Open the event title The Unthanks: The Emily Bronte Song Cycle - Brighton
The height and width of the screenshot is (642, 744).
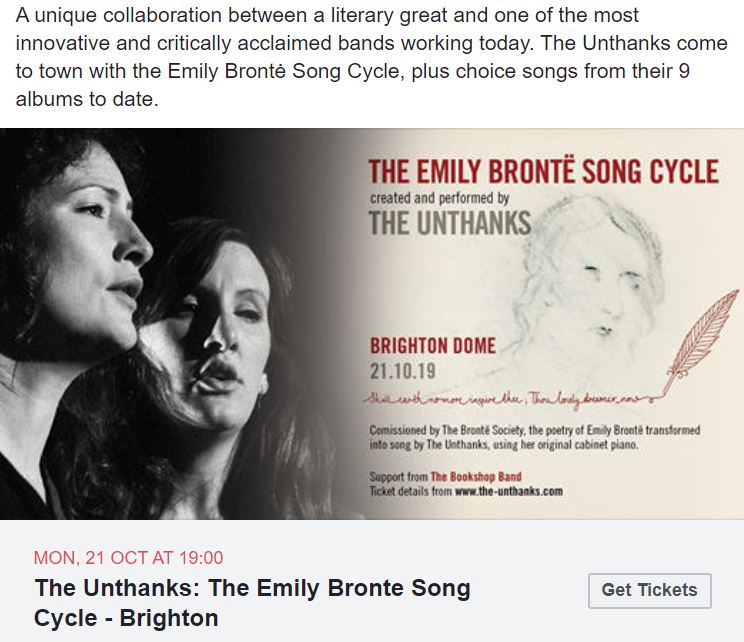252,603
